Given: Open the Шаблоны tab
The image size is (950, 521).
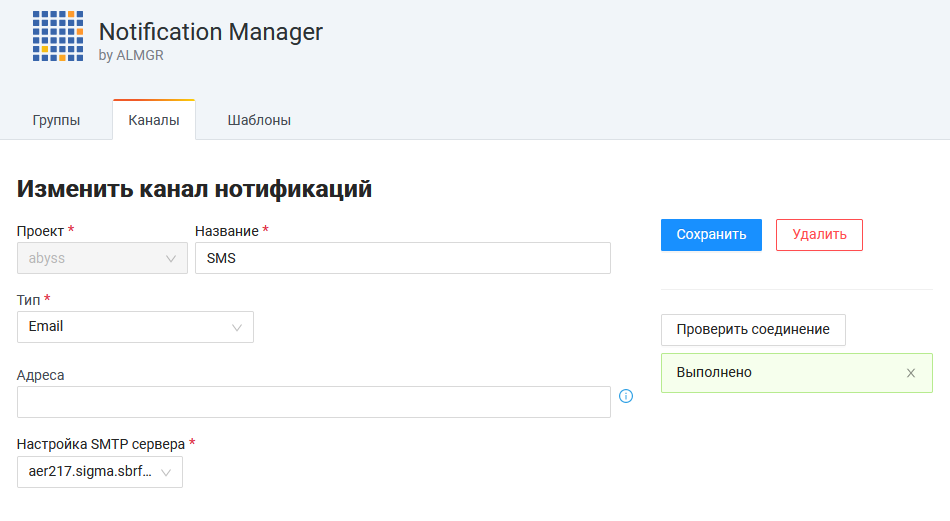Looking at the screenshot, I should (x=259, y=120).
